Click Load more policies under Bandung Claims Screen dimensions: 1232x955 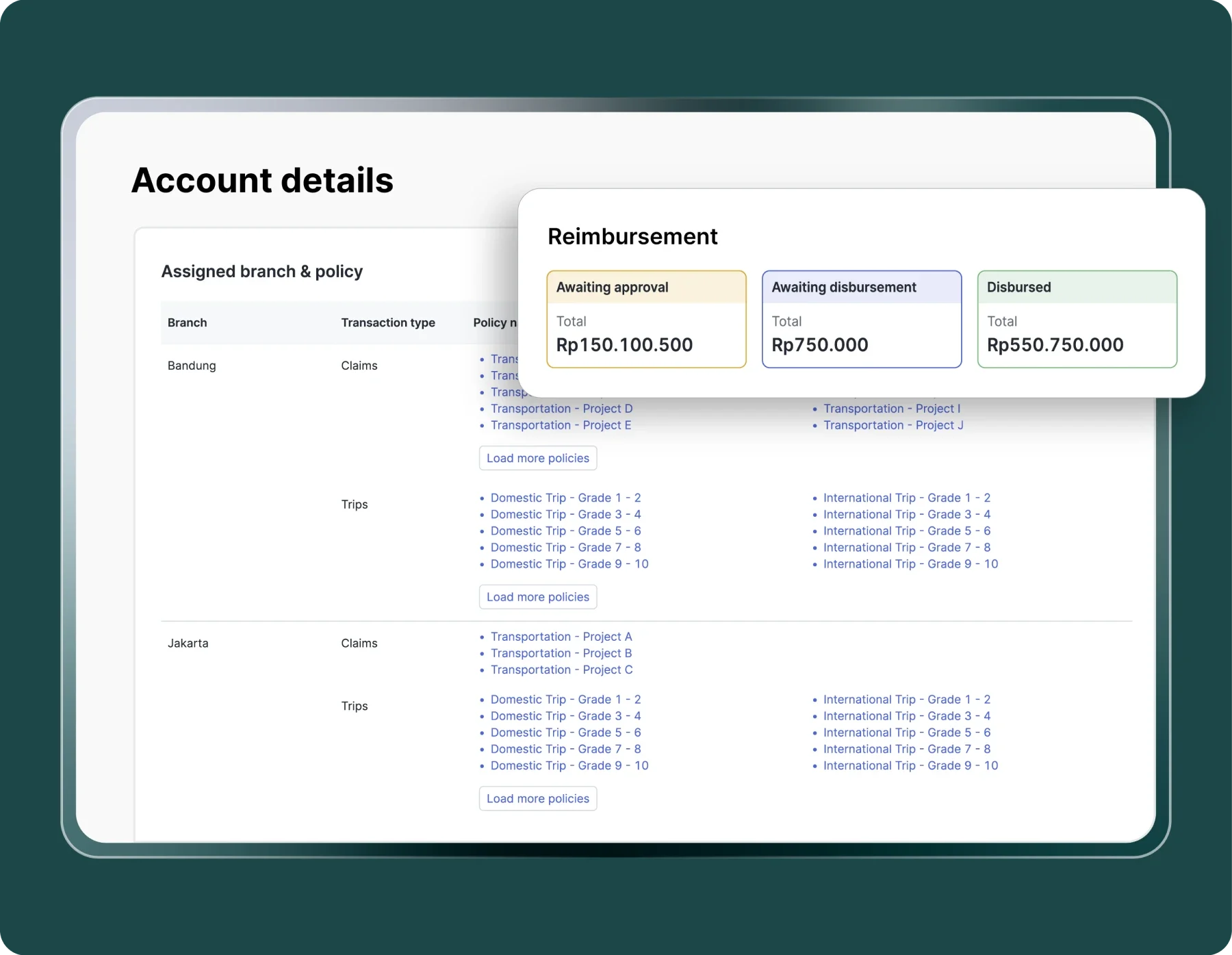point(537,458)
